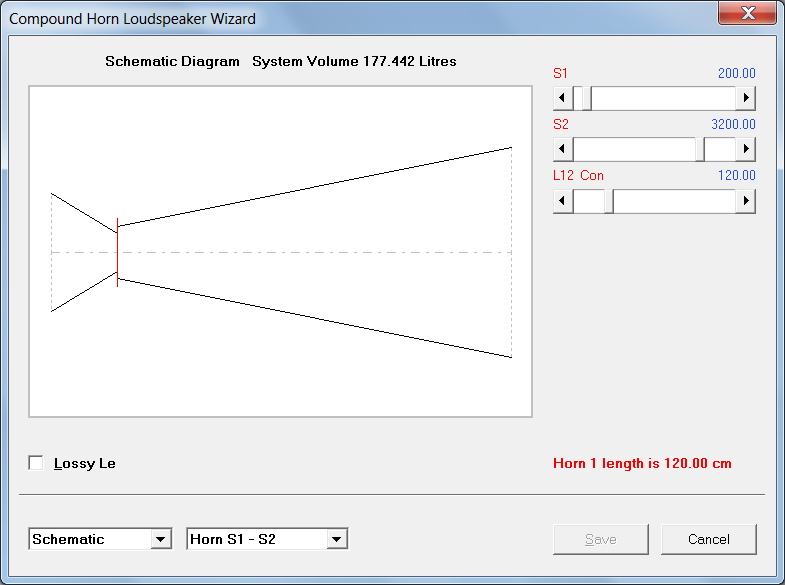
Task: Close the Compound Horn Loudspeaker Wizard window
Action: tap(747, 13)
